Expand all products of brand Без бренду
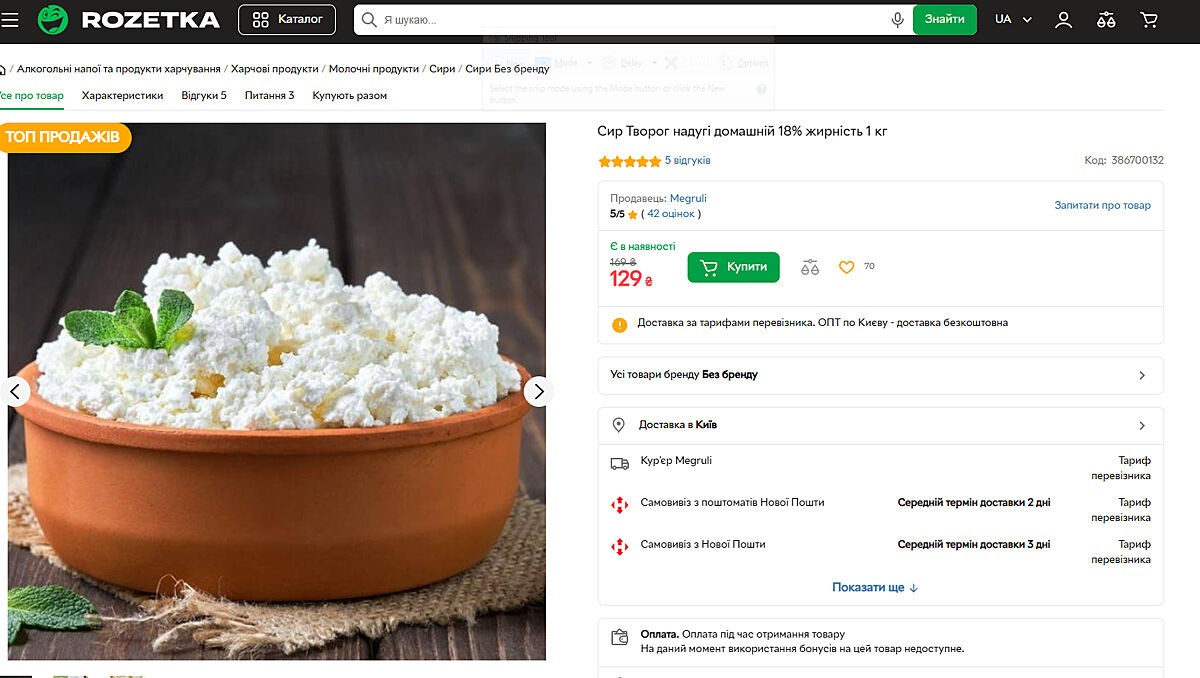1200x678 pixels. (x=880, y=375)
